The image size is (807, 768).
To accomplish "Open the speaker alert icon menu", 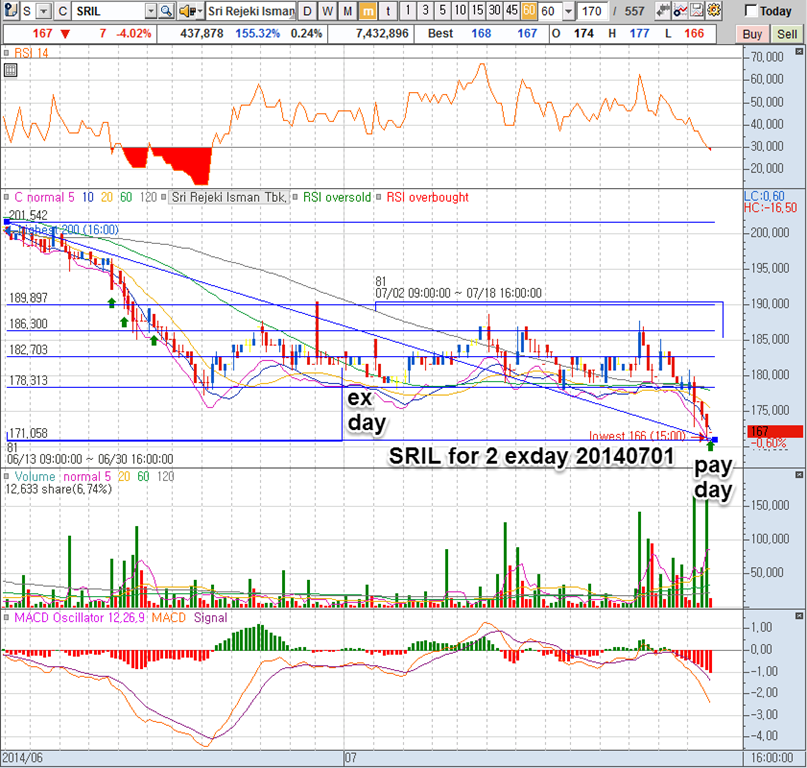I will pos(190,11).
